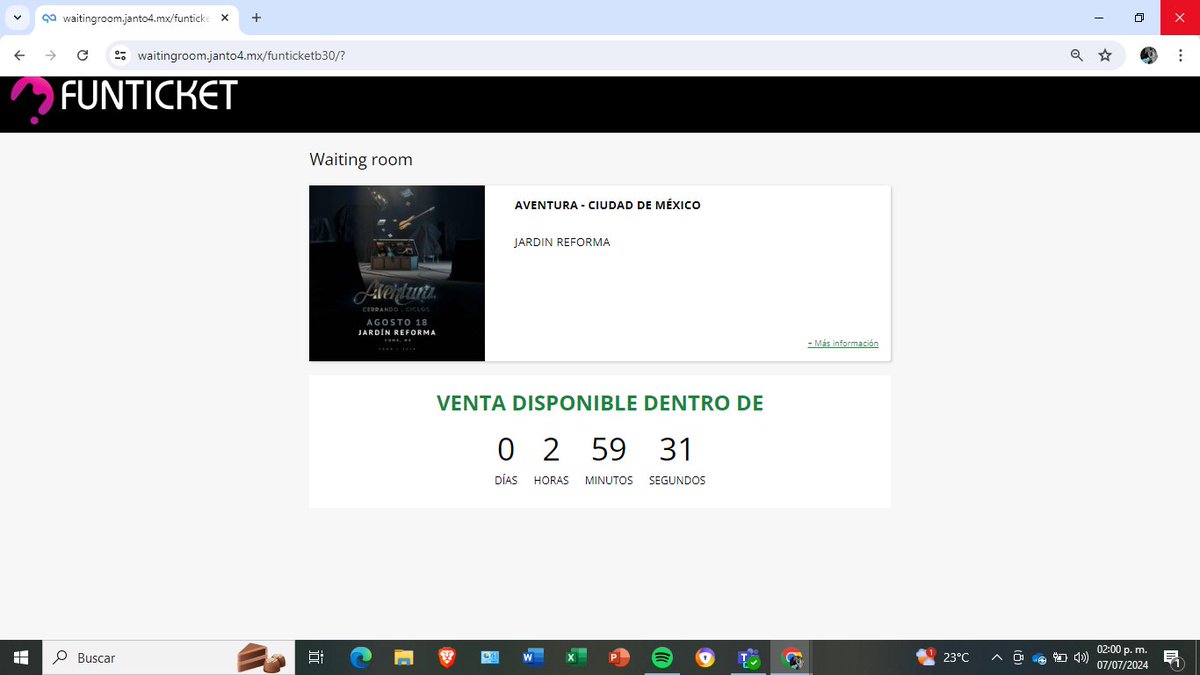Click the Aventura event poster thumbnail
This screenshot has height=675, width=1200.
(397, 273)
